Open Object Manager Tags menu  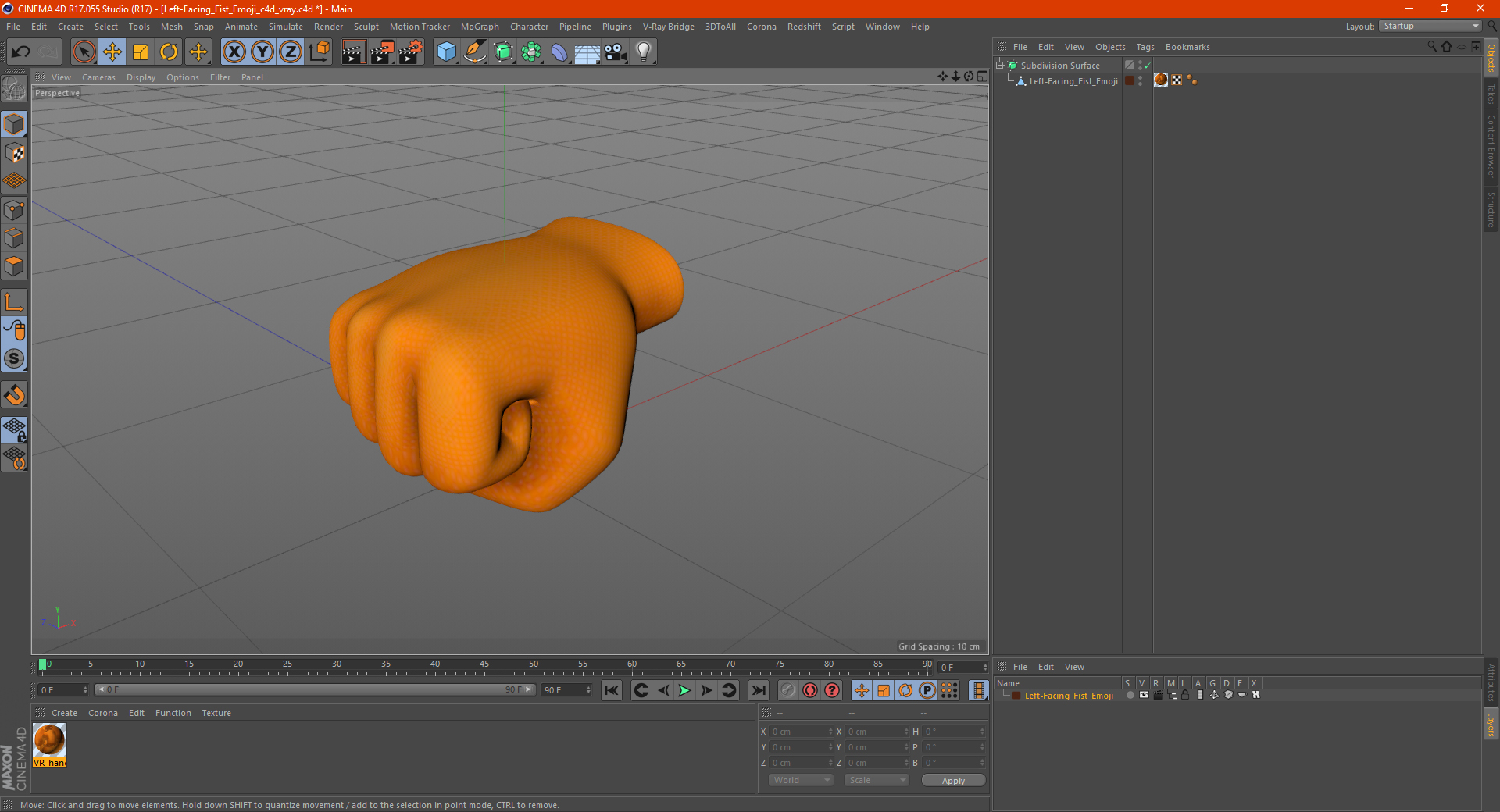[1145, 47]
